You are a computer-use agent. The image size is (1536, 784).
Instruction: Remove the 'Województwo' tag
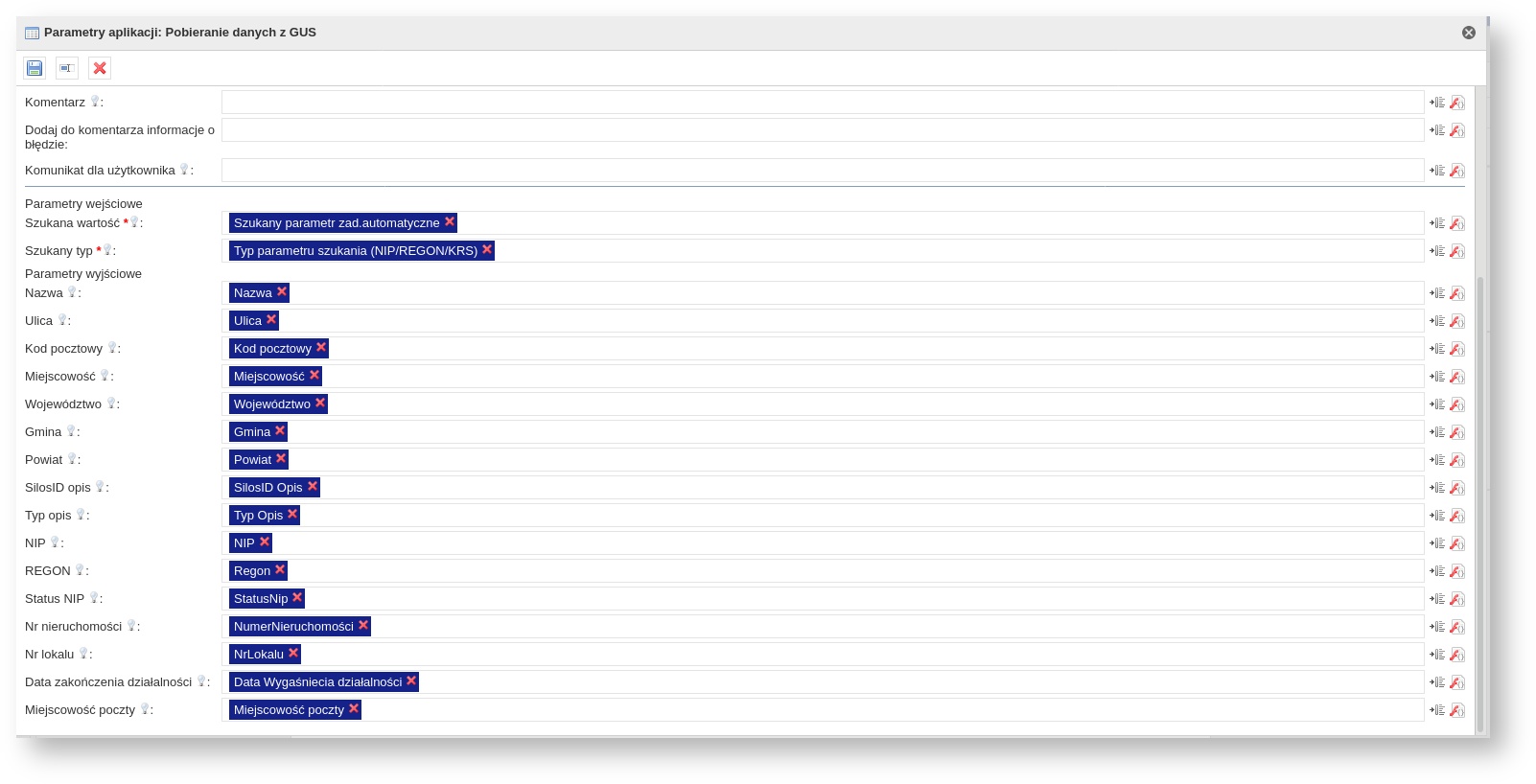320,403
